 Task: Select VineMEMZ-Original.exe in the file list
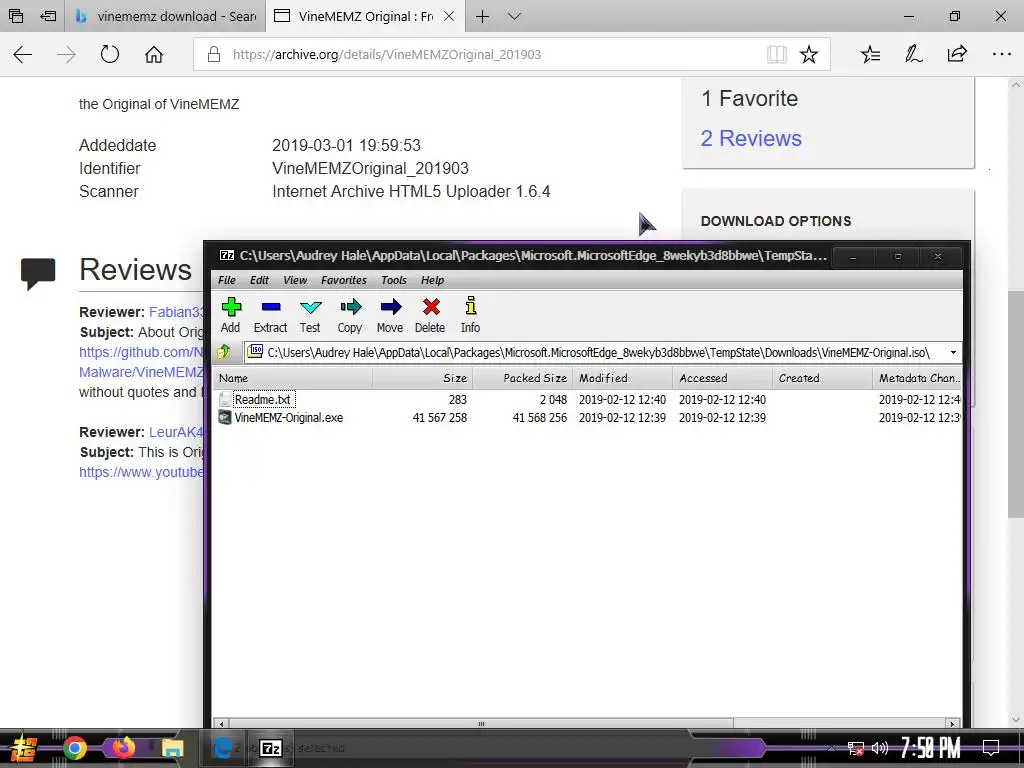point(588,417)
